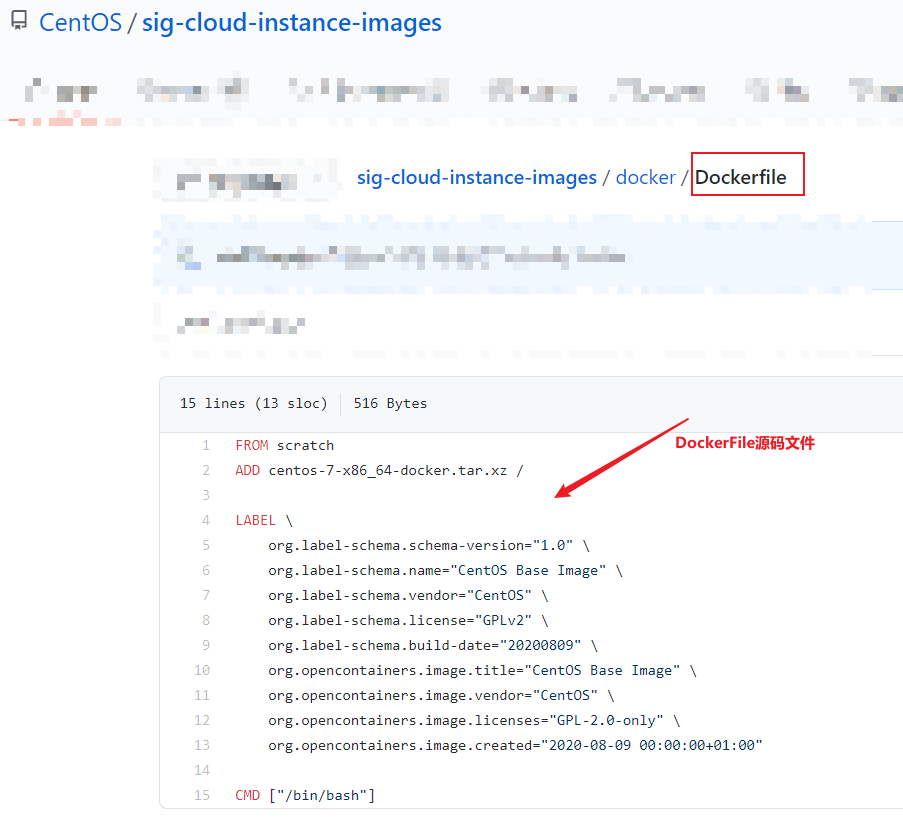Image resolution: width=903 pixels, height=823 pixels.
Task: Click the '516 Bytes' file size text
Action: 390,403
